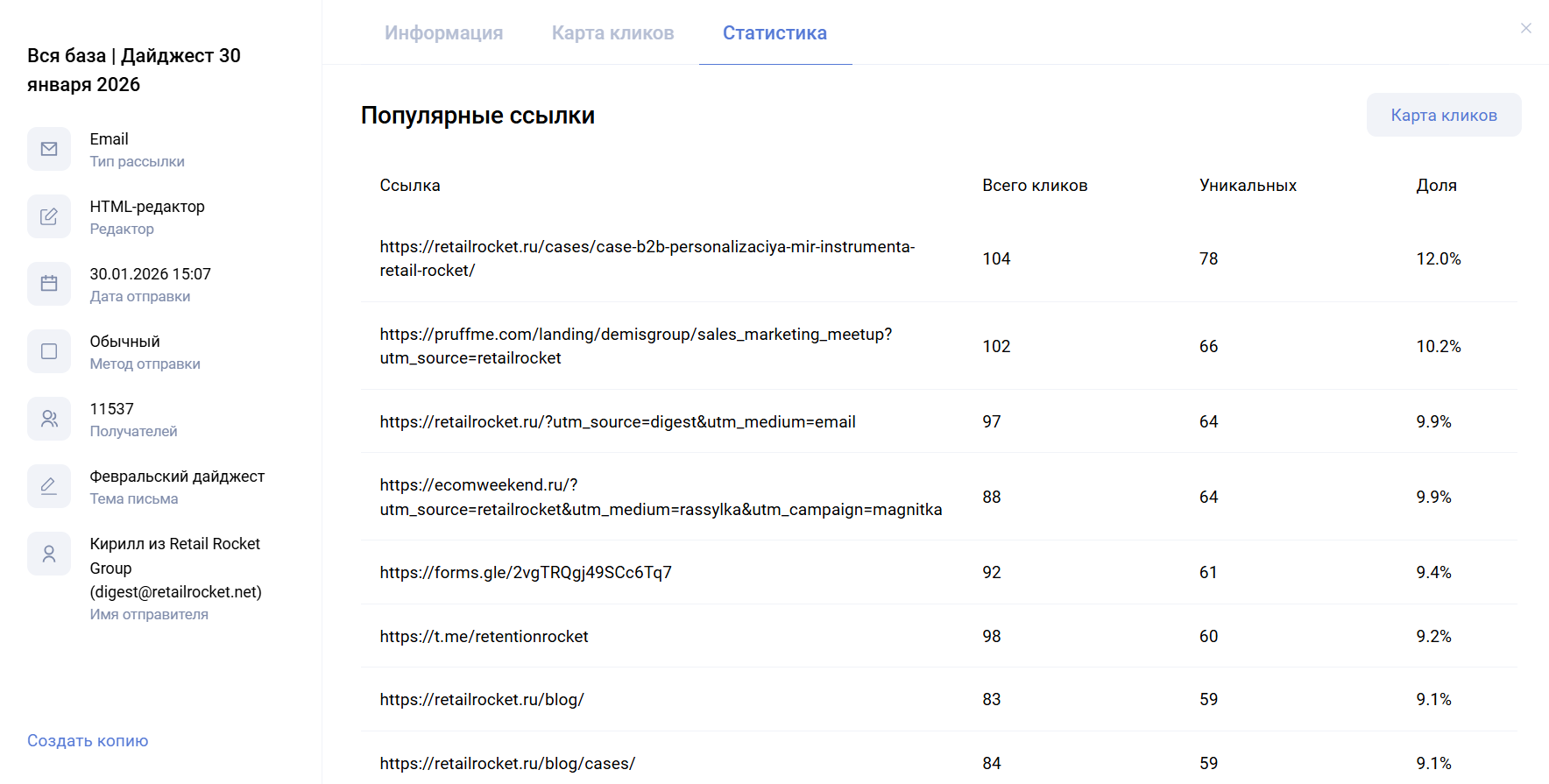Close the campaign panel with X
The width and height of the screenshot is (1549, 784).
coord(1525,28)
